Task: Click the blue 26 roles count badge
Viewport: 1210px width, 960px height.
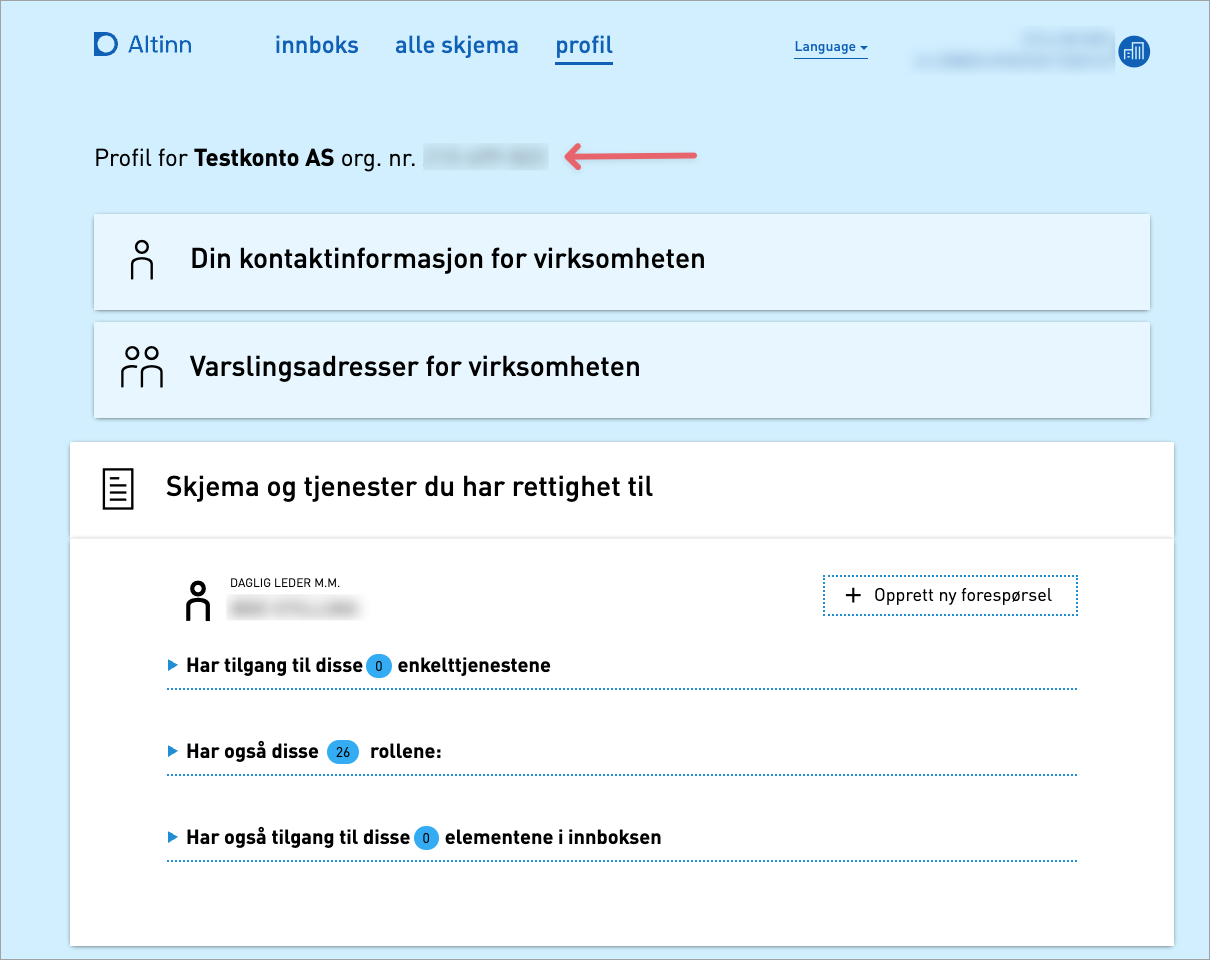Action: point(343,751)
